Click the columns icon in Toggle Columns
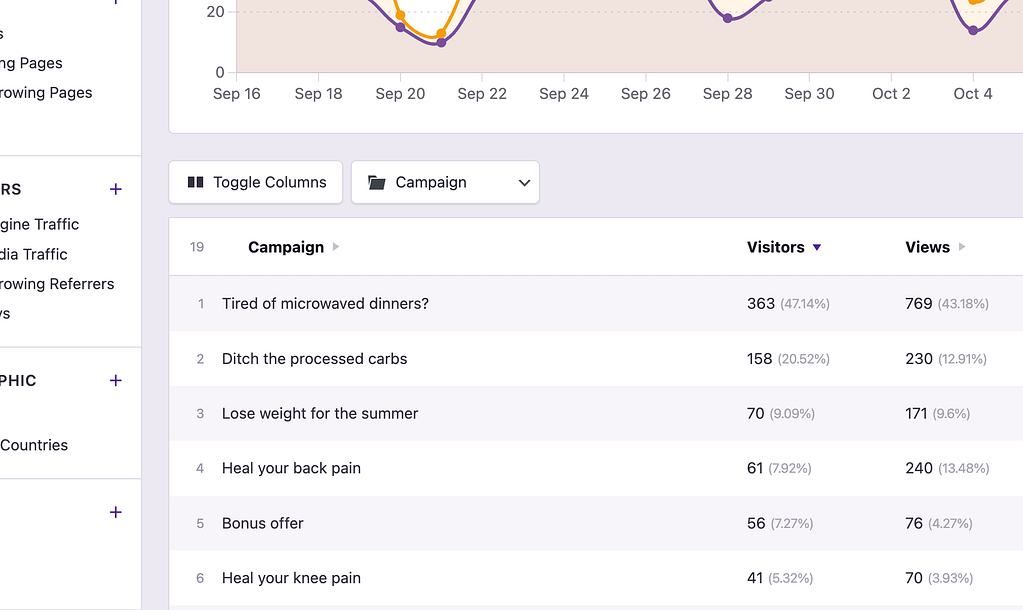Screen dimensions: 1023x610 point(195,182)
